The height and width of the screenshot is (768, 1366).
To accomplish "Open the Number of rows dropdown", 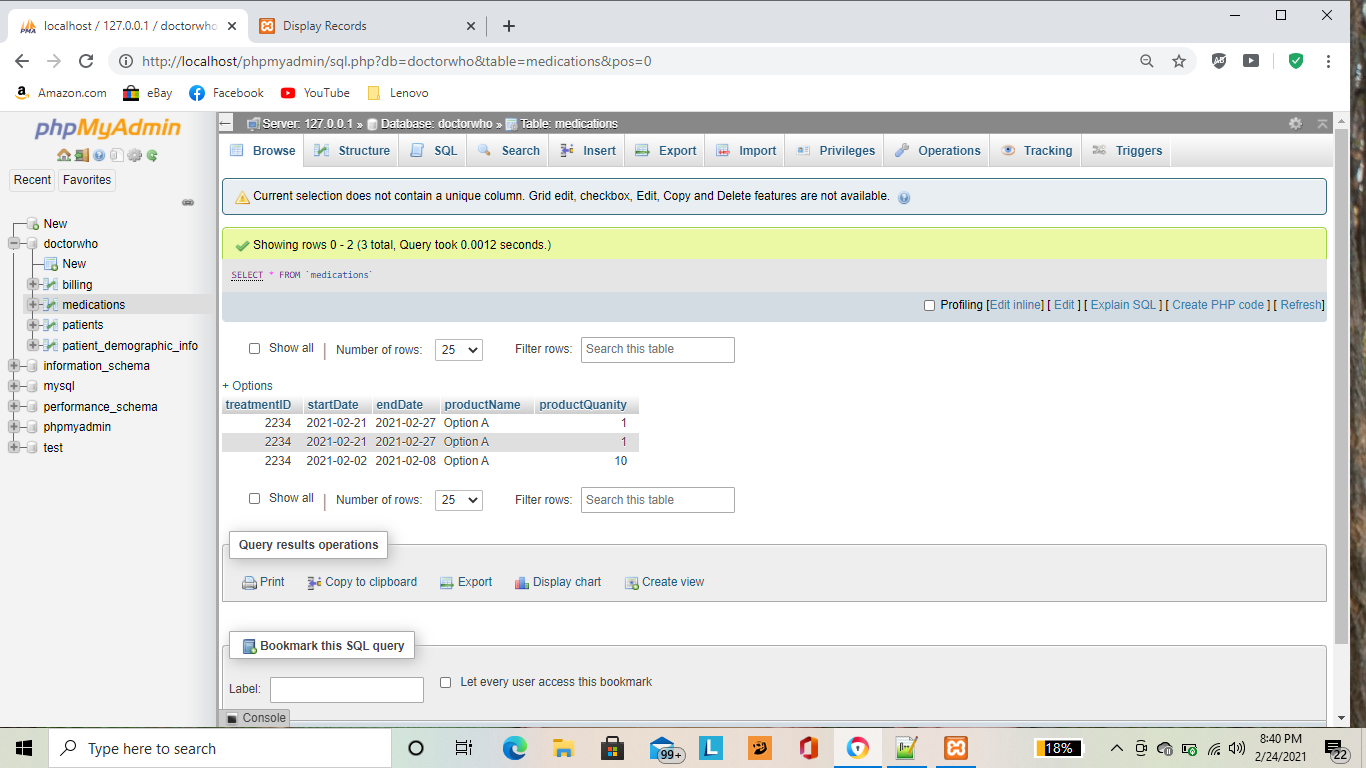I will [x=458, y=350].
